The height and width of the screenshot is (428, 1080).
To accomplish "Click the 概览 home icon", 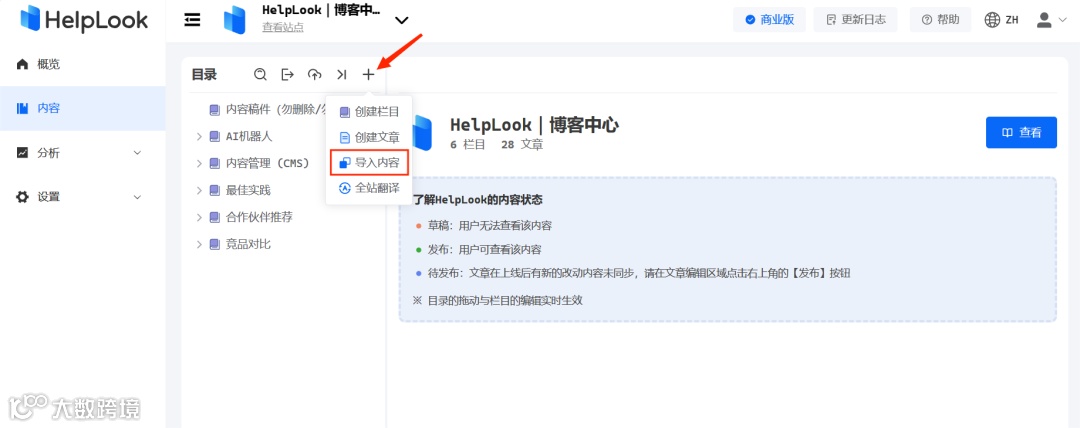I will click(23, 64).
